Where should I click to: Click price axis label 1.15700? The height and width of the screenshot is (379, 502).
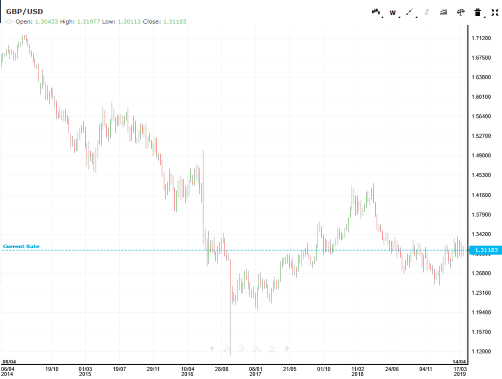tap(481, 332)
